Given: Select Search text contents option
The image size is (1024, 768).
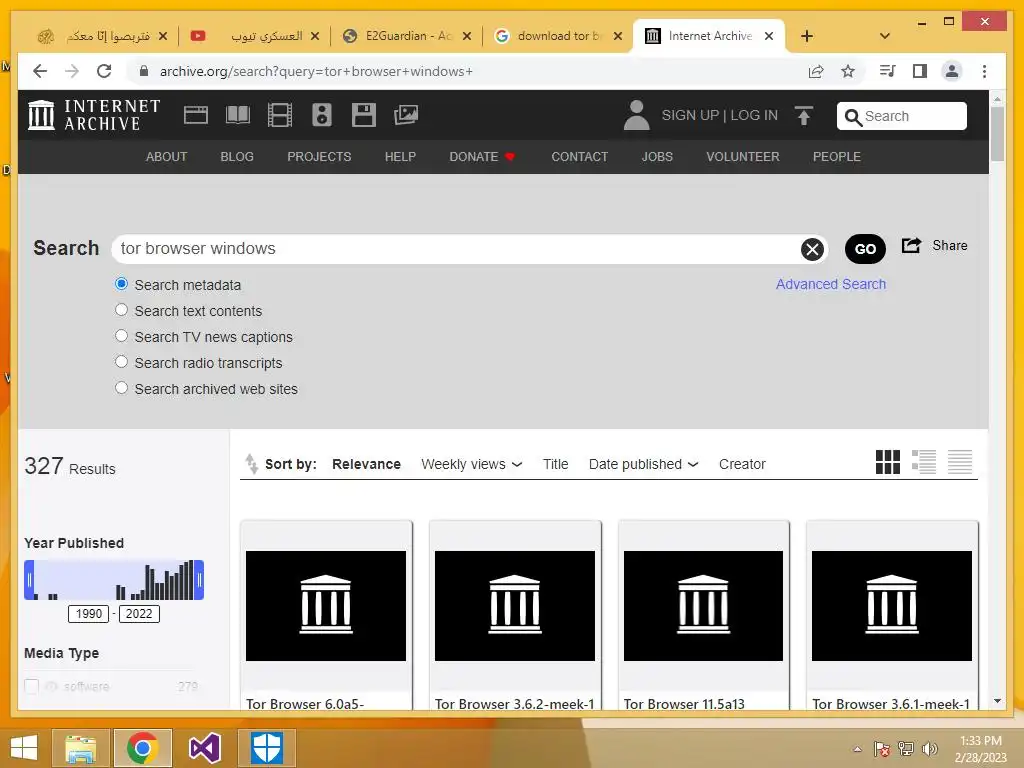Looking at the screenshot, I should (x=121, y=310).
